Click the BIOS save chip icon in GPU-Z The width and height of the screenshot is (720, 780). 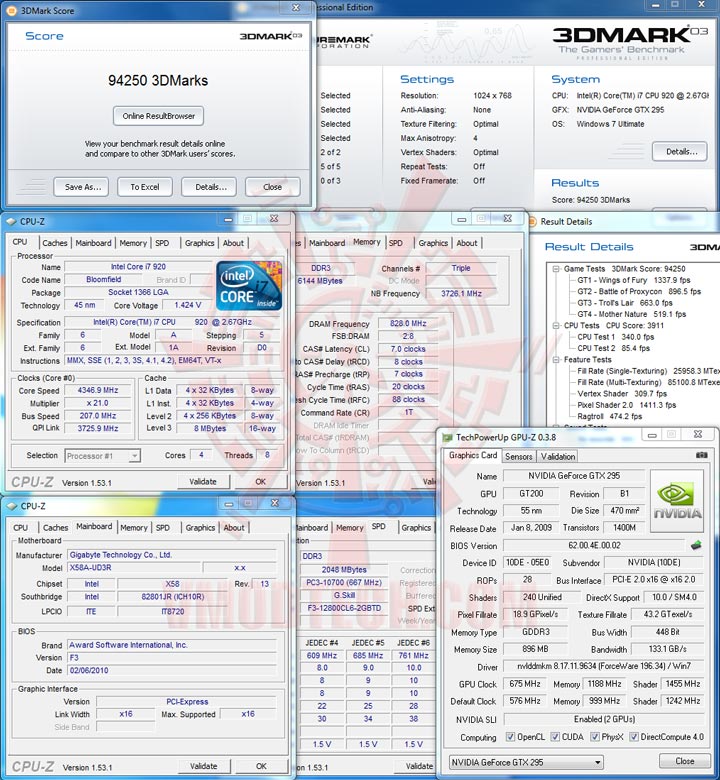[x=696, y=545]
